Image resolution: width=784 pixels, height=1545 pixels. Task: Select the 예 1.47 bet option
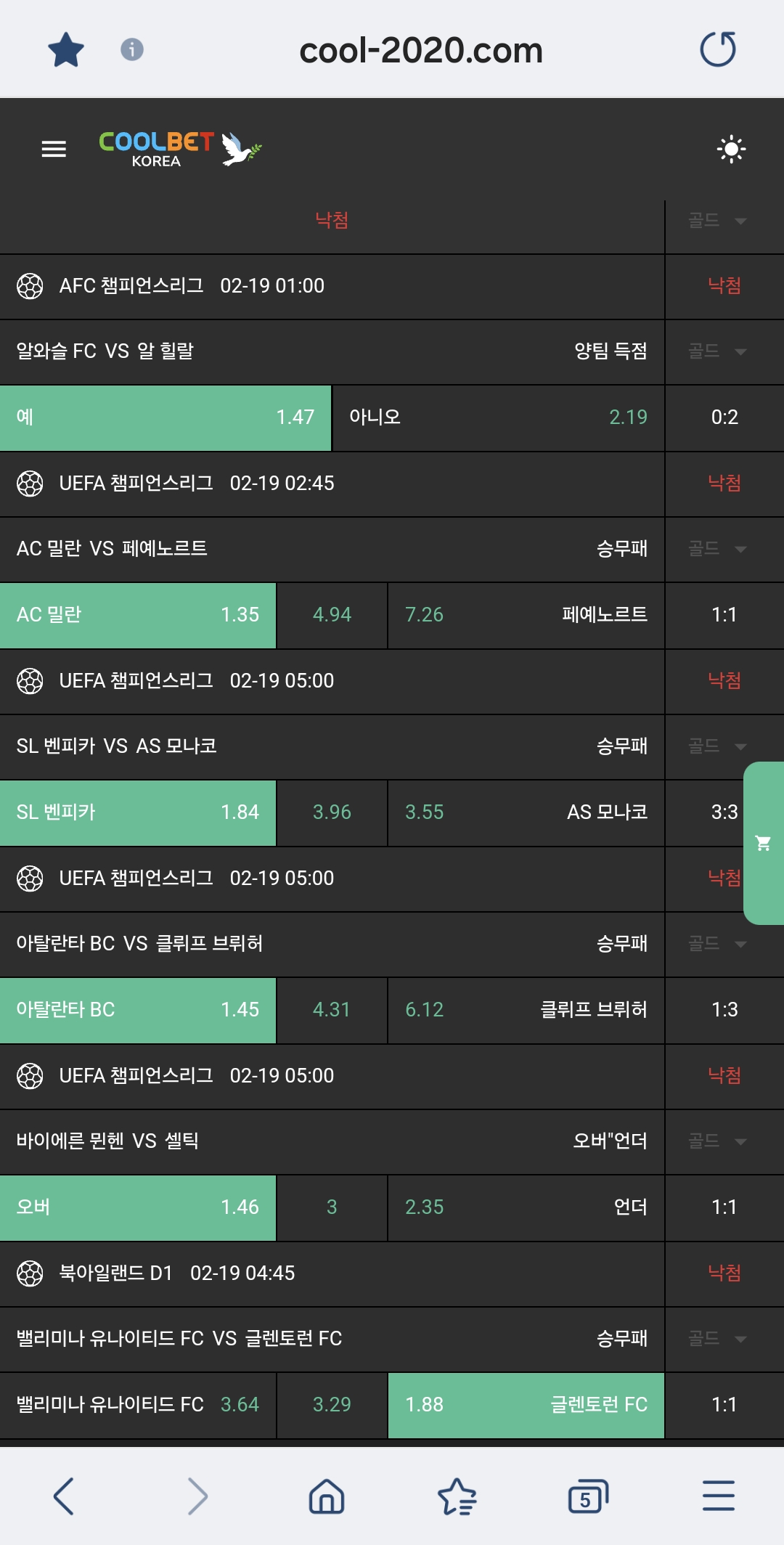[166, 417]
